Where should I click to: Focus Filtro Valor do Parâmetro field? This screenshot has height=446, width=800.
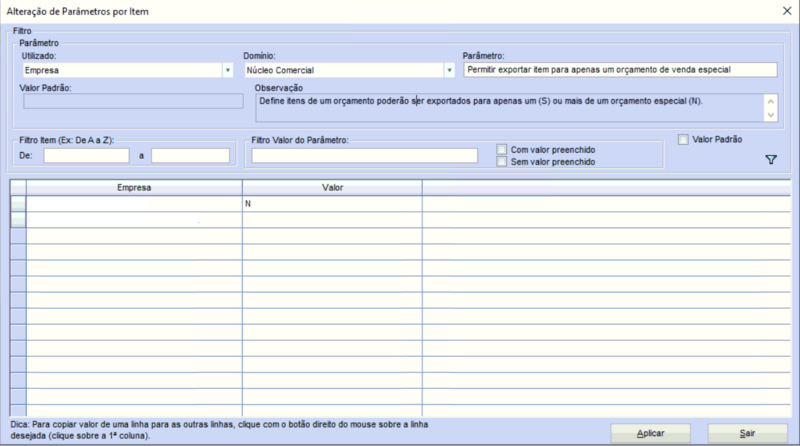(364, 156)
